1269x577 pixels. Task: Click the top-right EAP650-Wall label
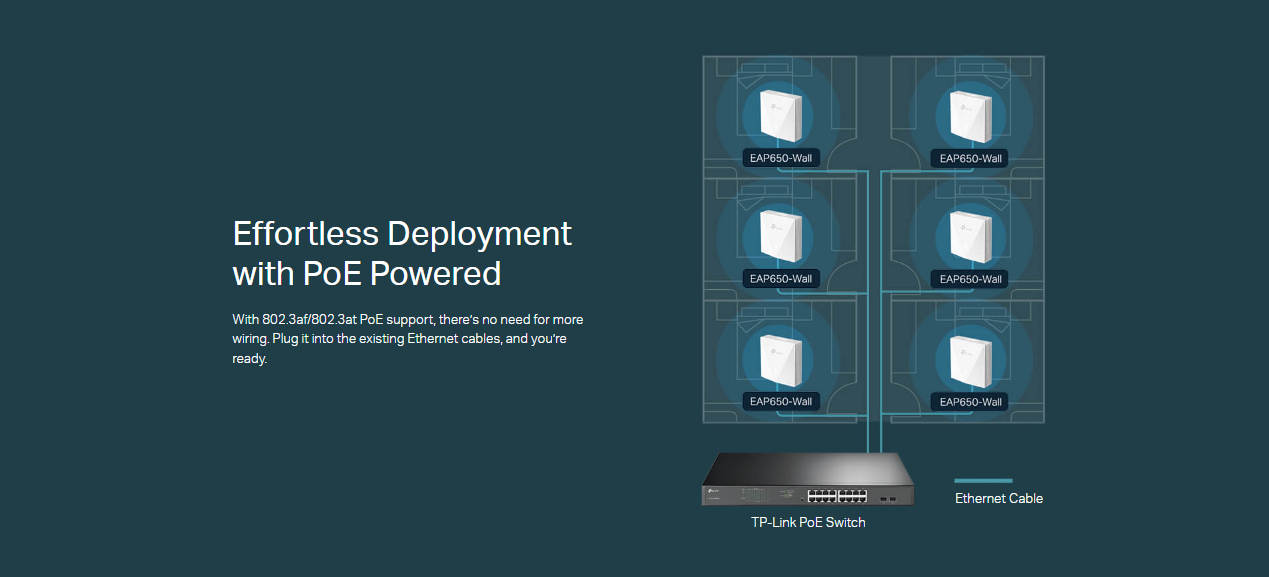tap(970, 158)
